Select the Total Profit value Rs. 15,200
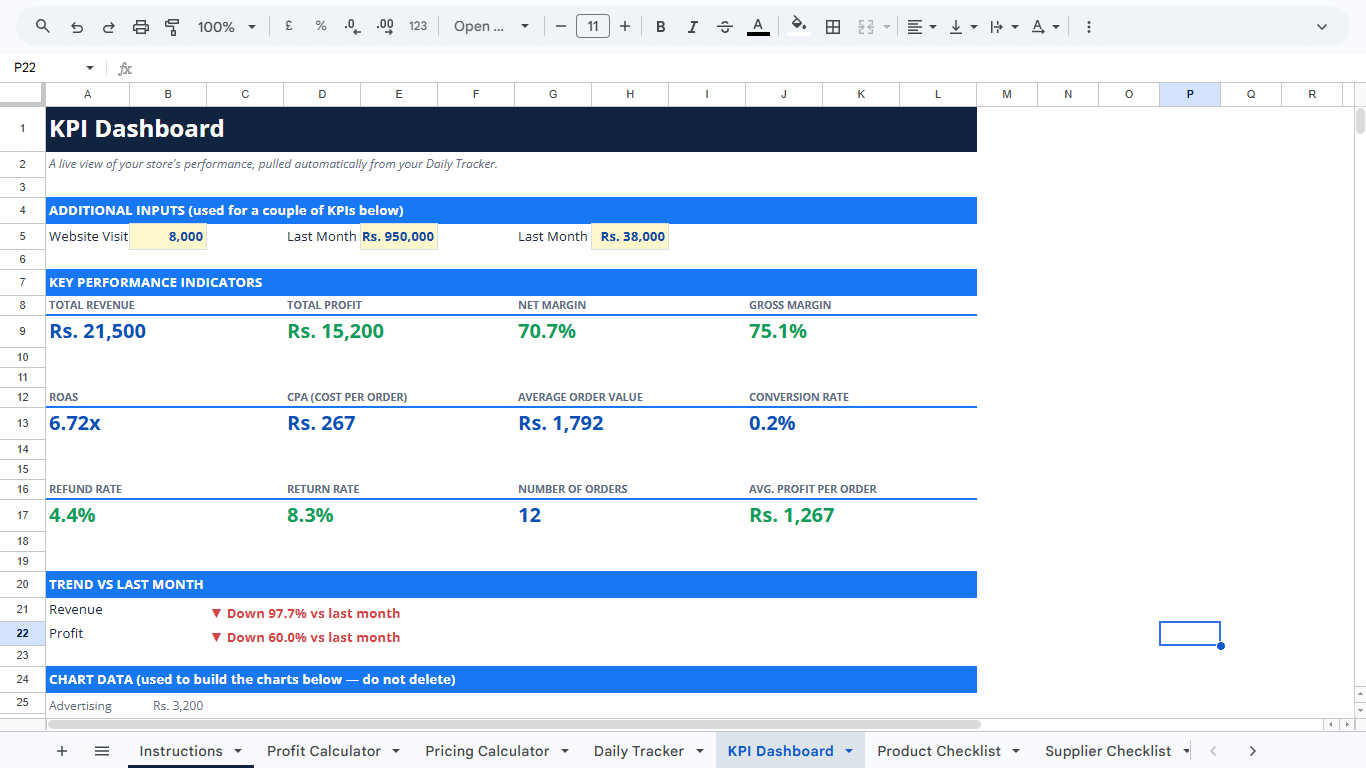Viewport: 1366px width, 768px height. pyautogui.click(x=336, y=331)
